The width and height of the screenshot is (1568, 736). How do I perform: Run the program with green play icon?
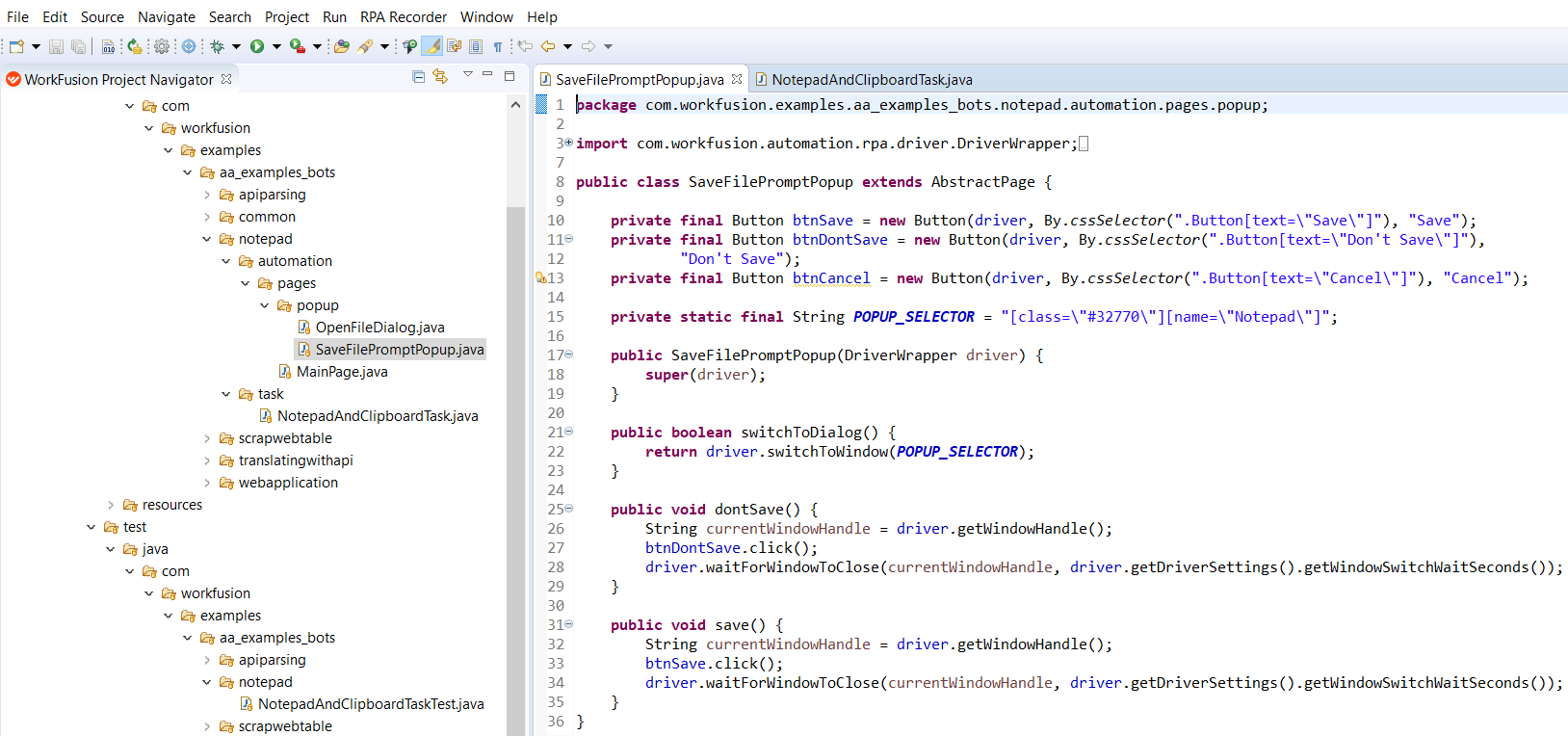[257, 46]
